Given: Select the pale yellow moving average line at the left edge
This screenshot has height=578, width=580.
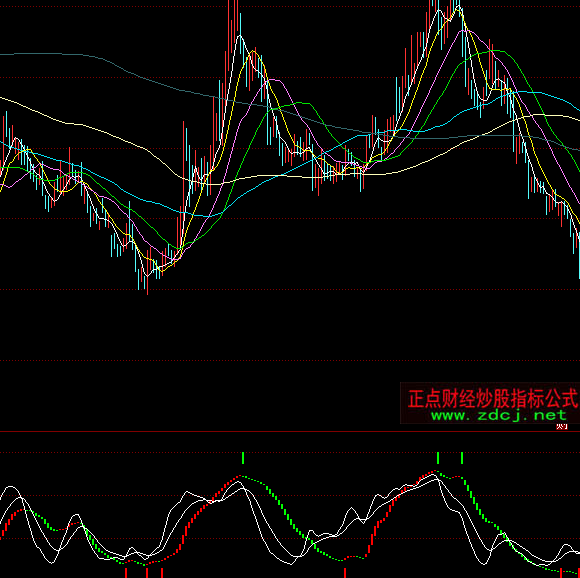Looking at the screenshot, I should (x=22, y=105).
